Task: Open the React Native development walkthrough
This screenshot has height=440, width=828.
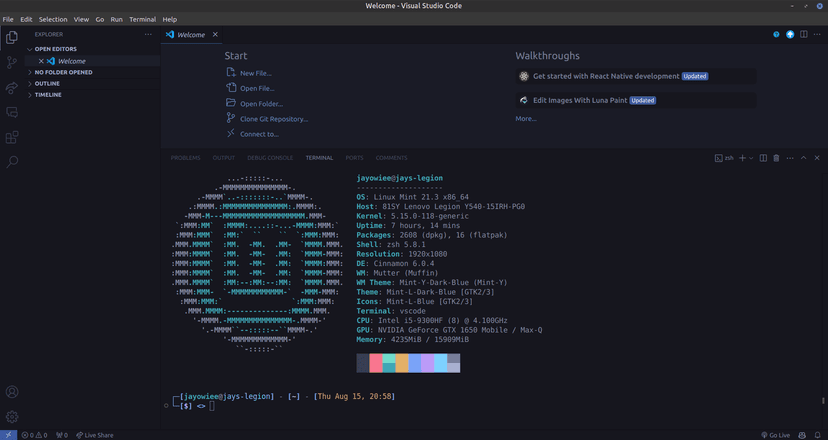Action: pyautogui.click(x=606, y=76)
